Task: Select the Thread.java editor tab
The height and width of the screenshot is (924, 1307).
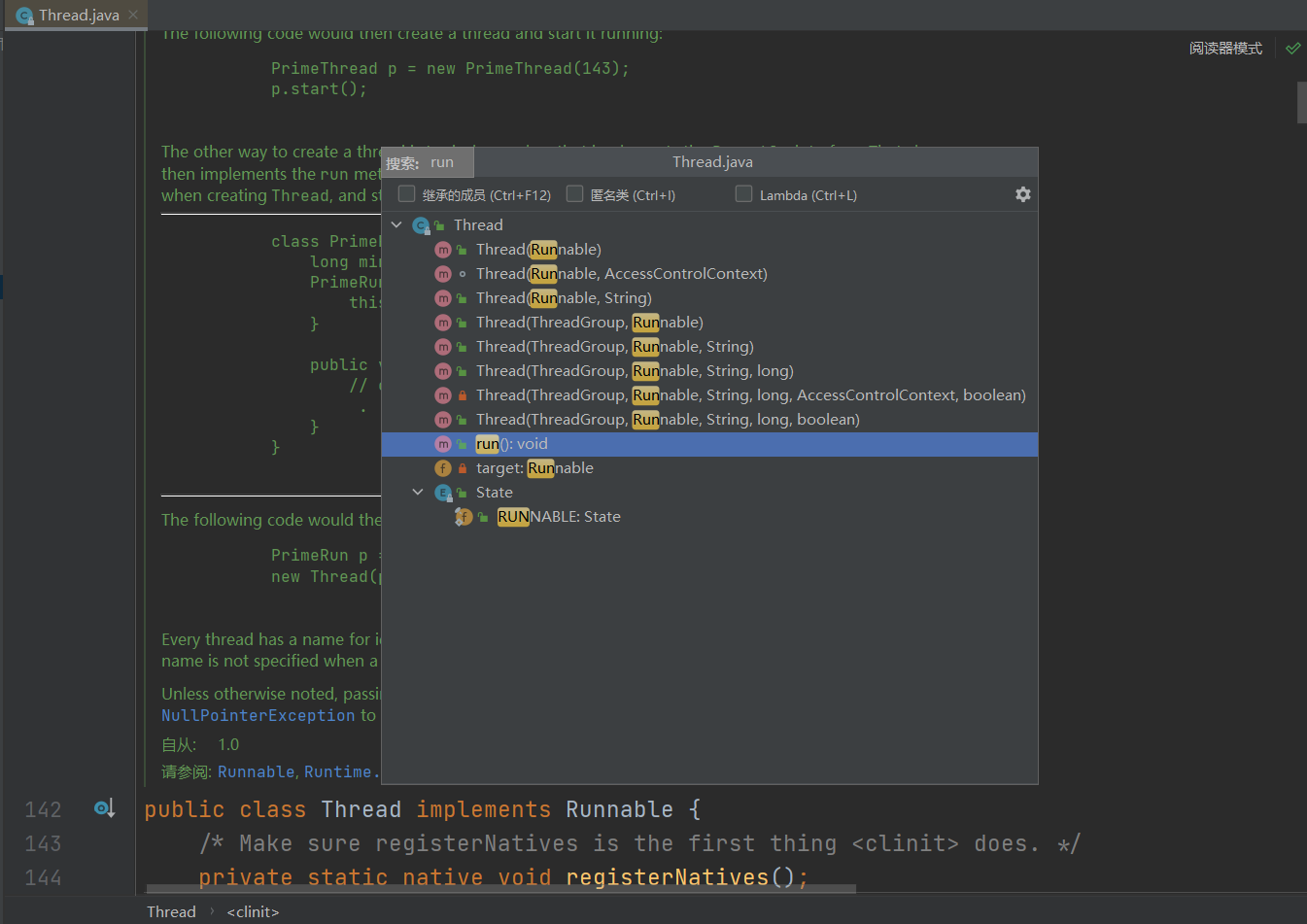Action: (76, 15)
